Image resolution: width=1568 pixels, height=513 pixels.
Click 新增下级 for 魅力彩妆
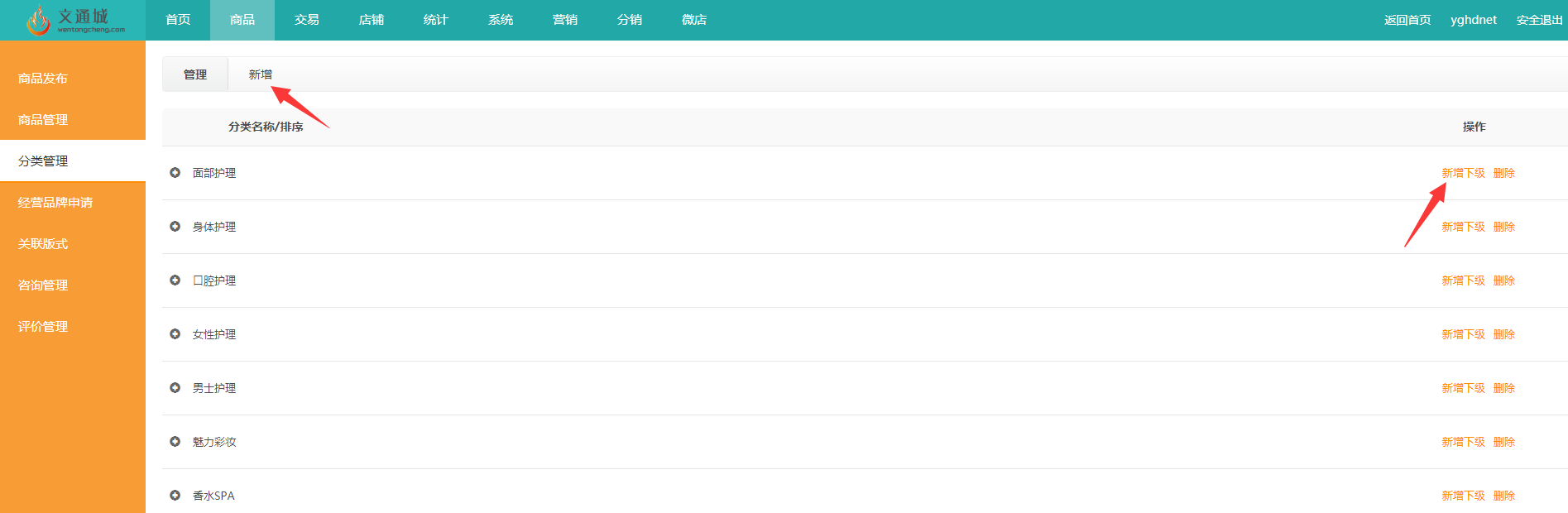pos(1463,442)
